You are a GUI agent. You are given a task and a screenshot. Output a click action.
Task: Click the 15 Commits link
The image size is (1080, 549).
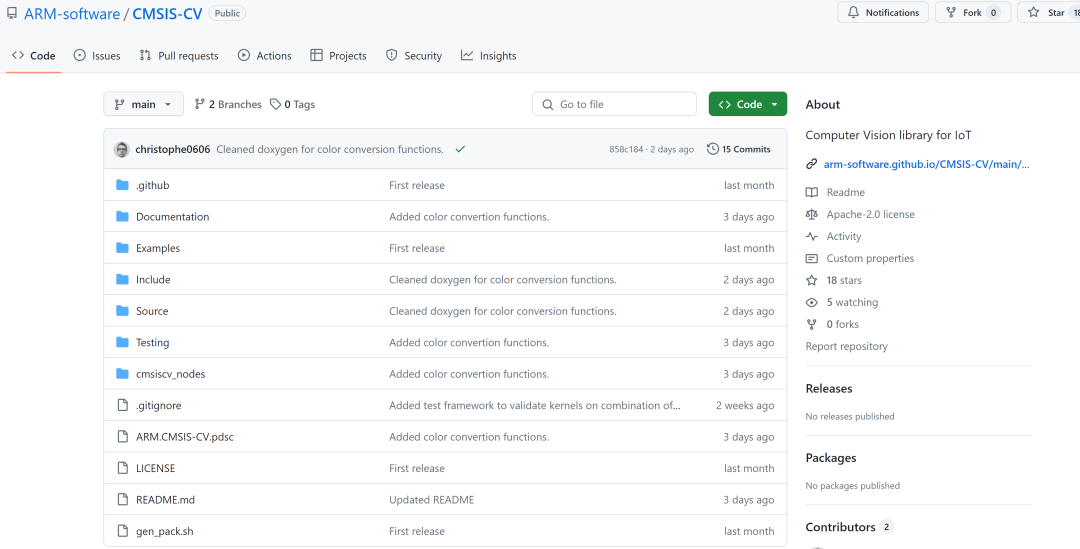(739, 149)
